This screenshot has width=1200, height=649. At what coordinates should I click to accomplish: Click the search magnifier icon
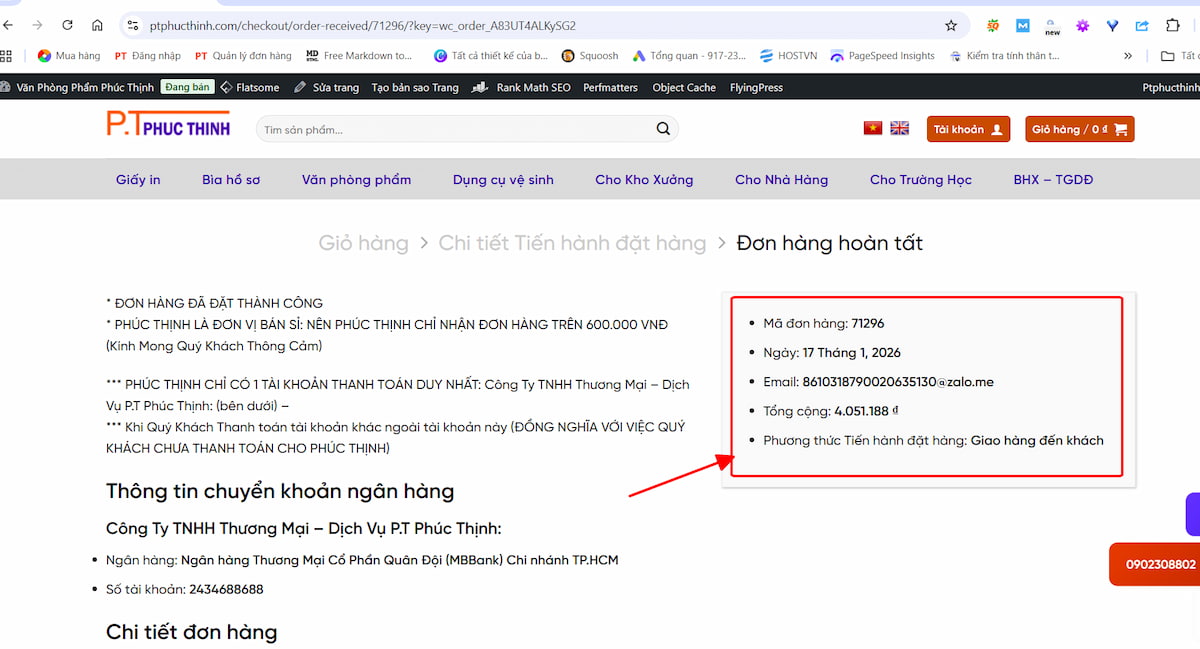pos(663,129)
